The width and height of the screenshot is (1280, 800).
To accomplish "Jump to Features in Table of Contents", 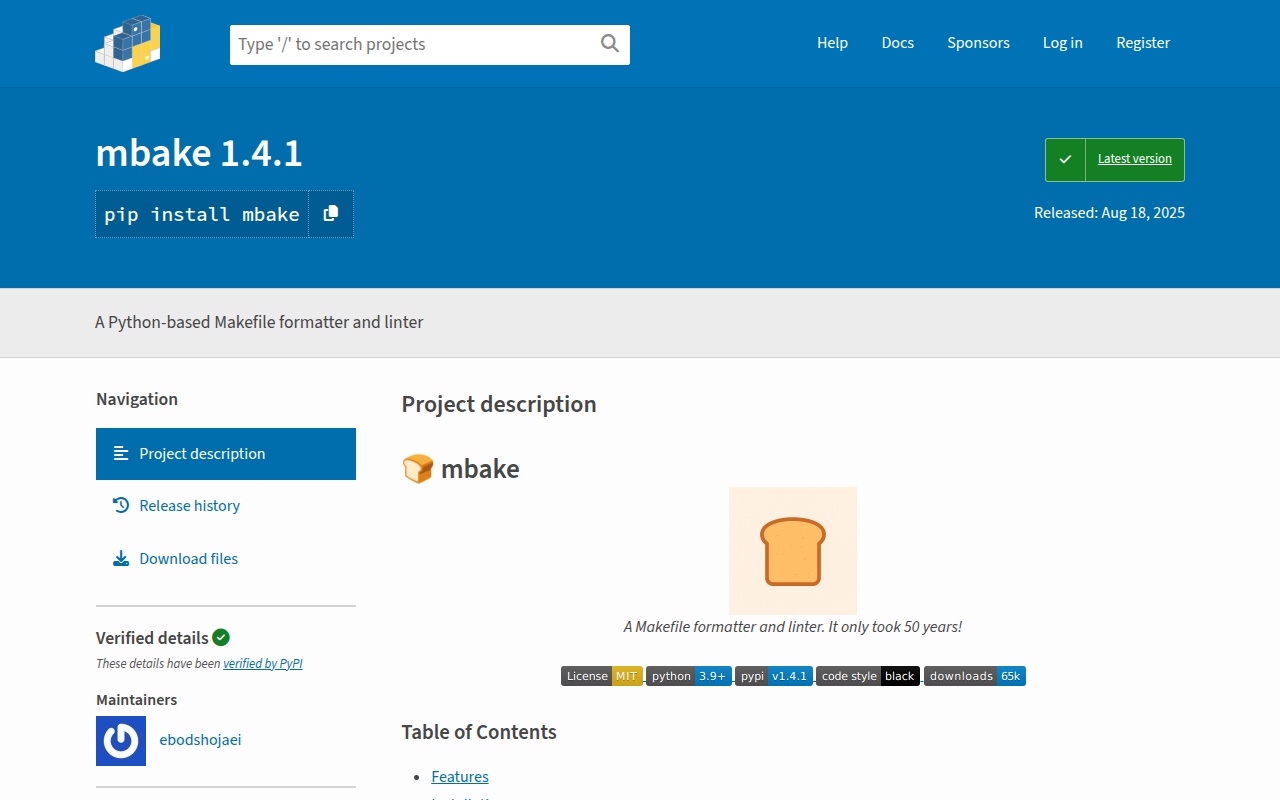I will [x=460, y=777].
